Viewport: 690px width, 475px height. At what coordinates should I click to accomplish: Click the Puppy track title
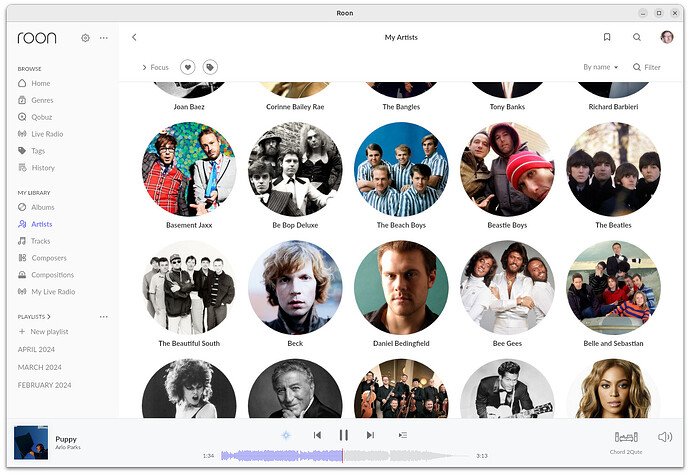66,439
